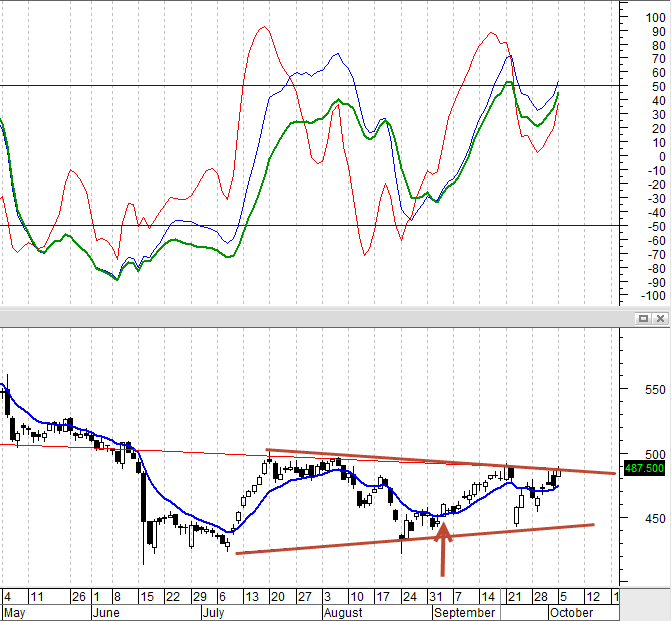Choose the May month label
This screenshot has width=672, height=621.
[x=15, y=613]
